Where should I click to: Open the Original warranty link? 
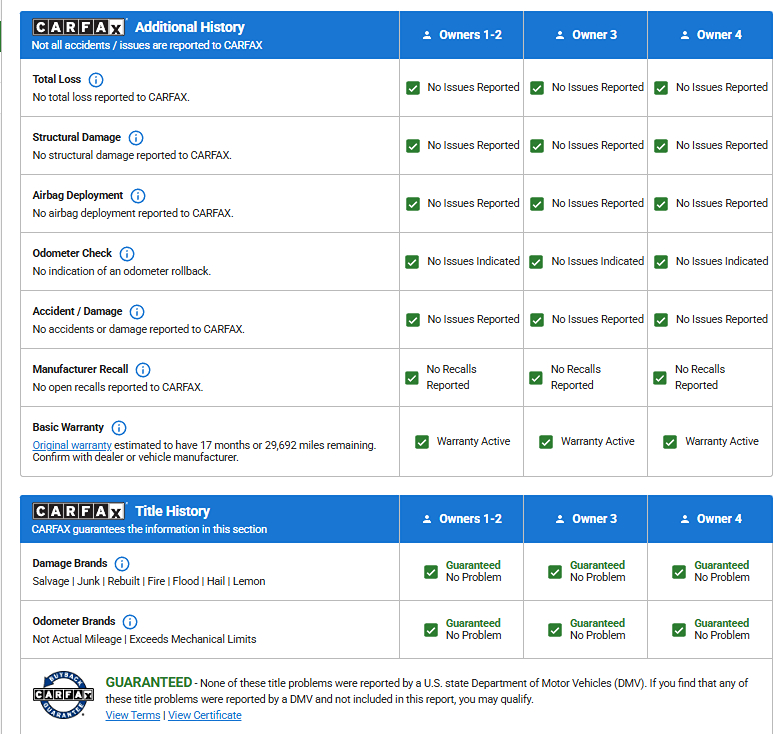[x=72, y=445]
